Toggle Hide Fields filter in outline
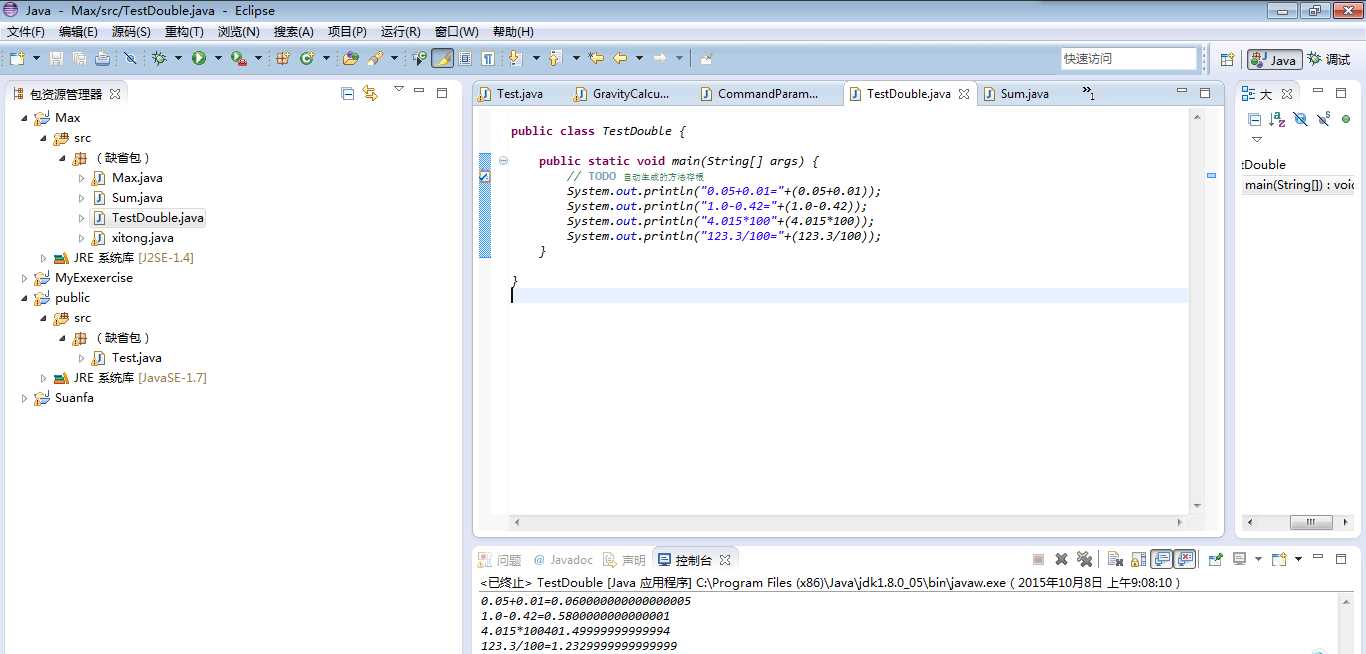Image resolution: width=1366 pixels, height=654 pixels. [x=1300, y=119]
